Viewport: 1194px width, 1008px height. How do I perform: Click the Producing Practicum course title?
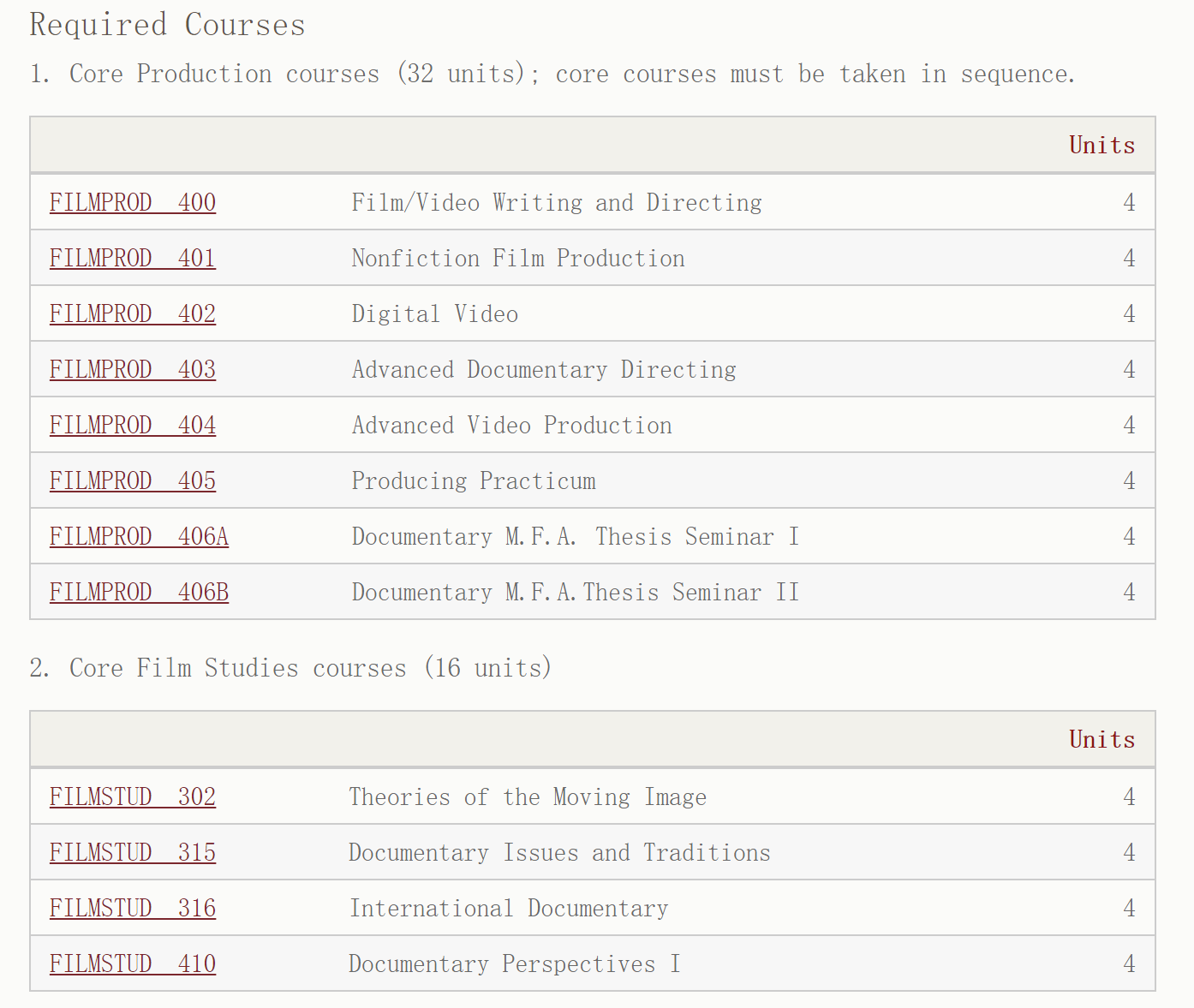click(474, 481)
